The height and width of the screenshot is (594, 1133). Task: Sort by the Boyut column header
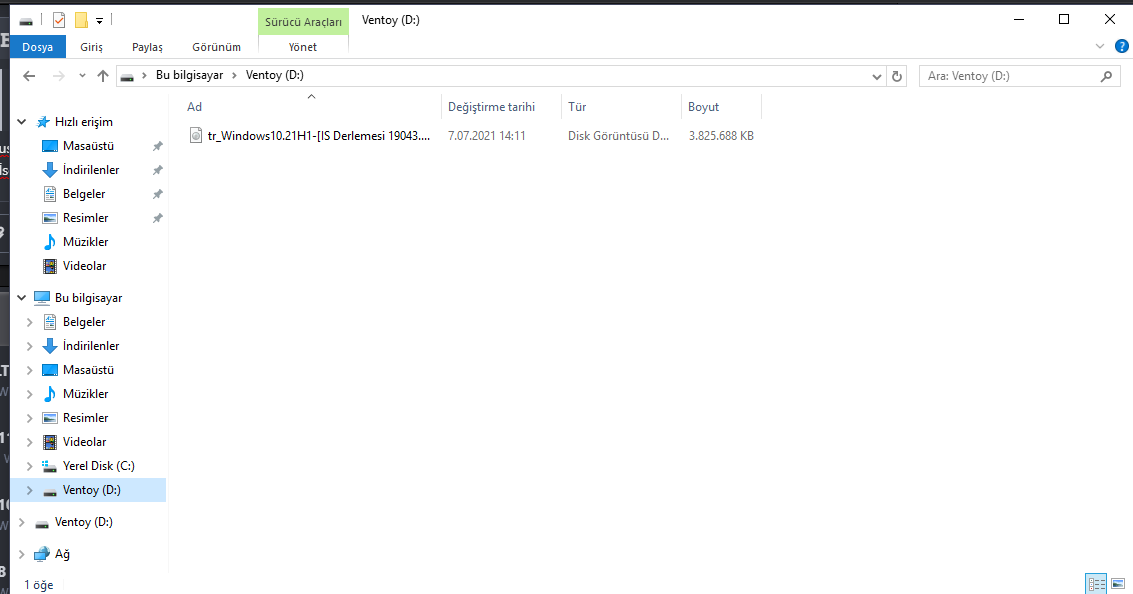tap(703, 107)
